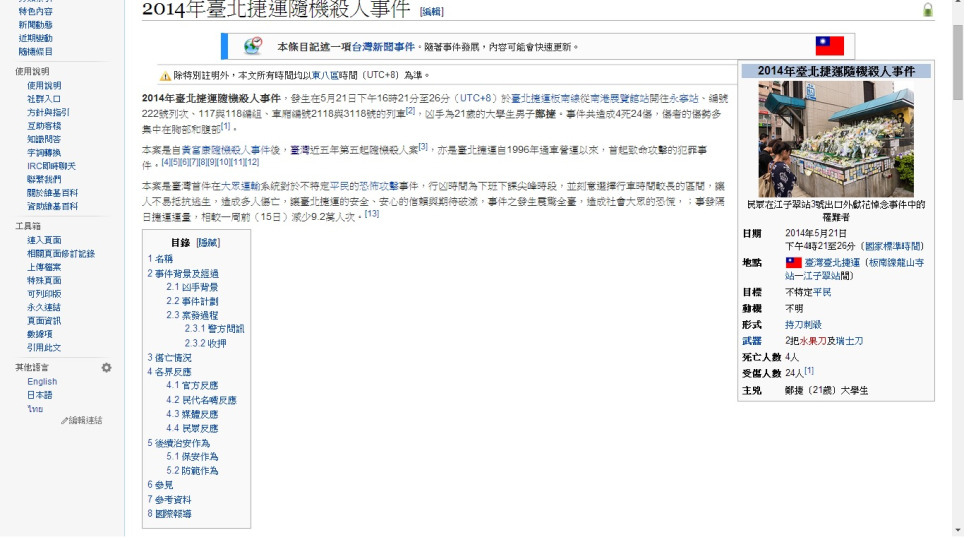964x540 pixels.
Task: Jump to subsection 5.2 防範作為
Action: point(192,471)
